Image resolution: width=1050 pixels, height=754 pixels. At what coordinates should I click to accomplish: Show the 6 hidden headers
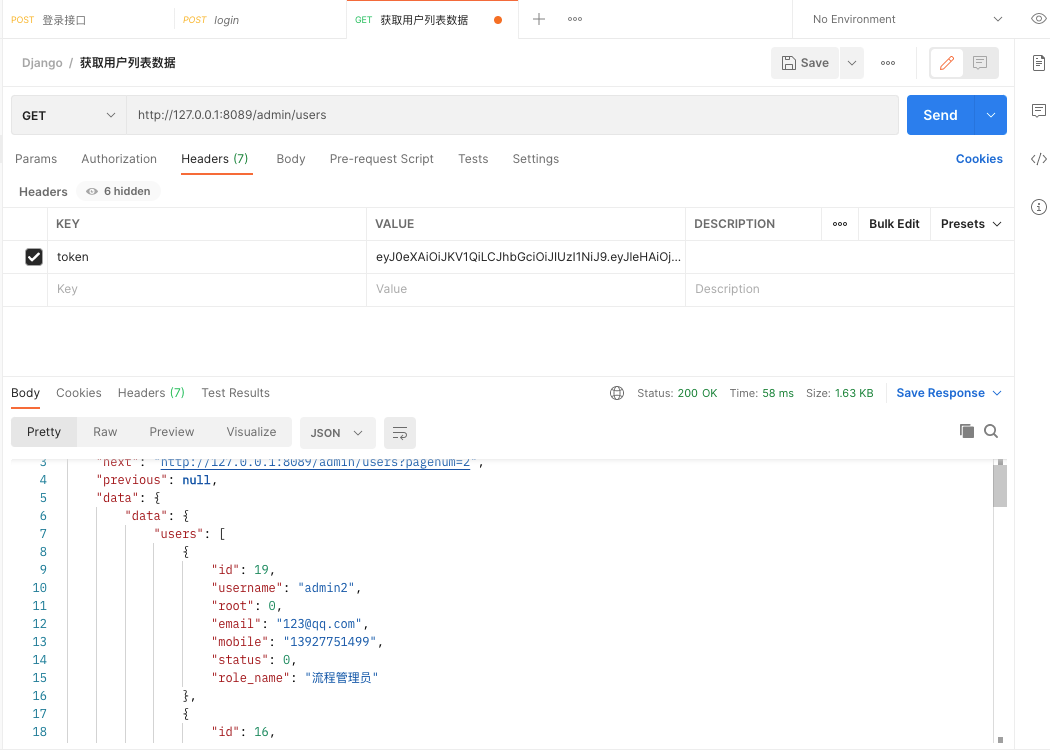click(119, 192)
